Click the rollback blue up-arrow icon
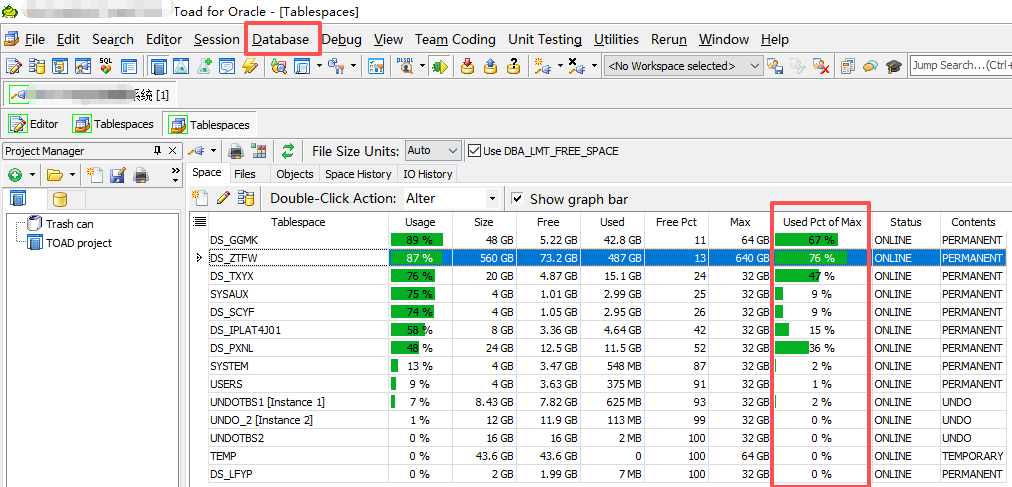This screenshot has width=1012, height=487. click(x=491, y=66)
